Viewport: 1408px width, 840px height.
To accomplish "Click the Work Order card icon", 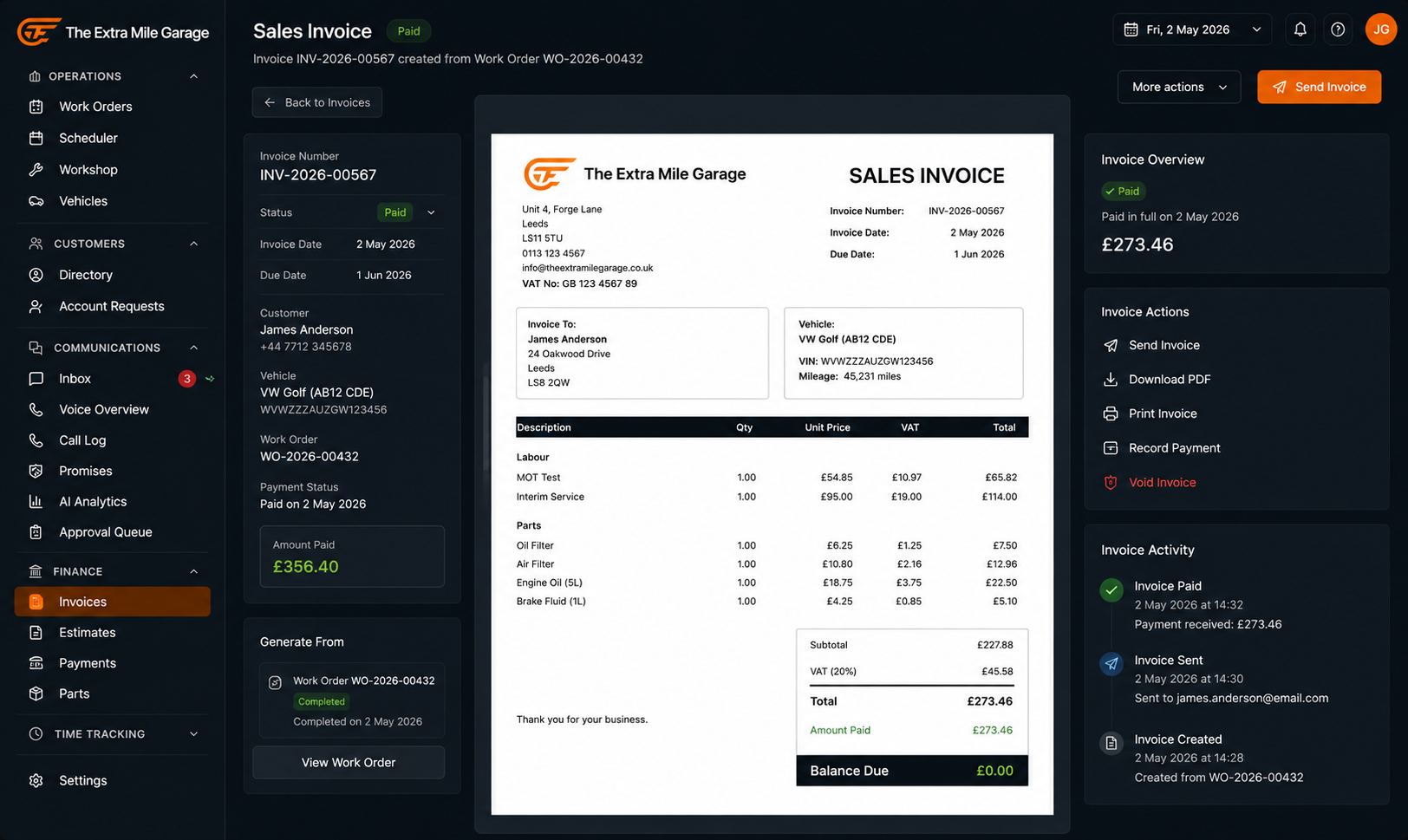I will pos(275,682).
